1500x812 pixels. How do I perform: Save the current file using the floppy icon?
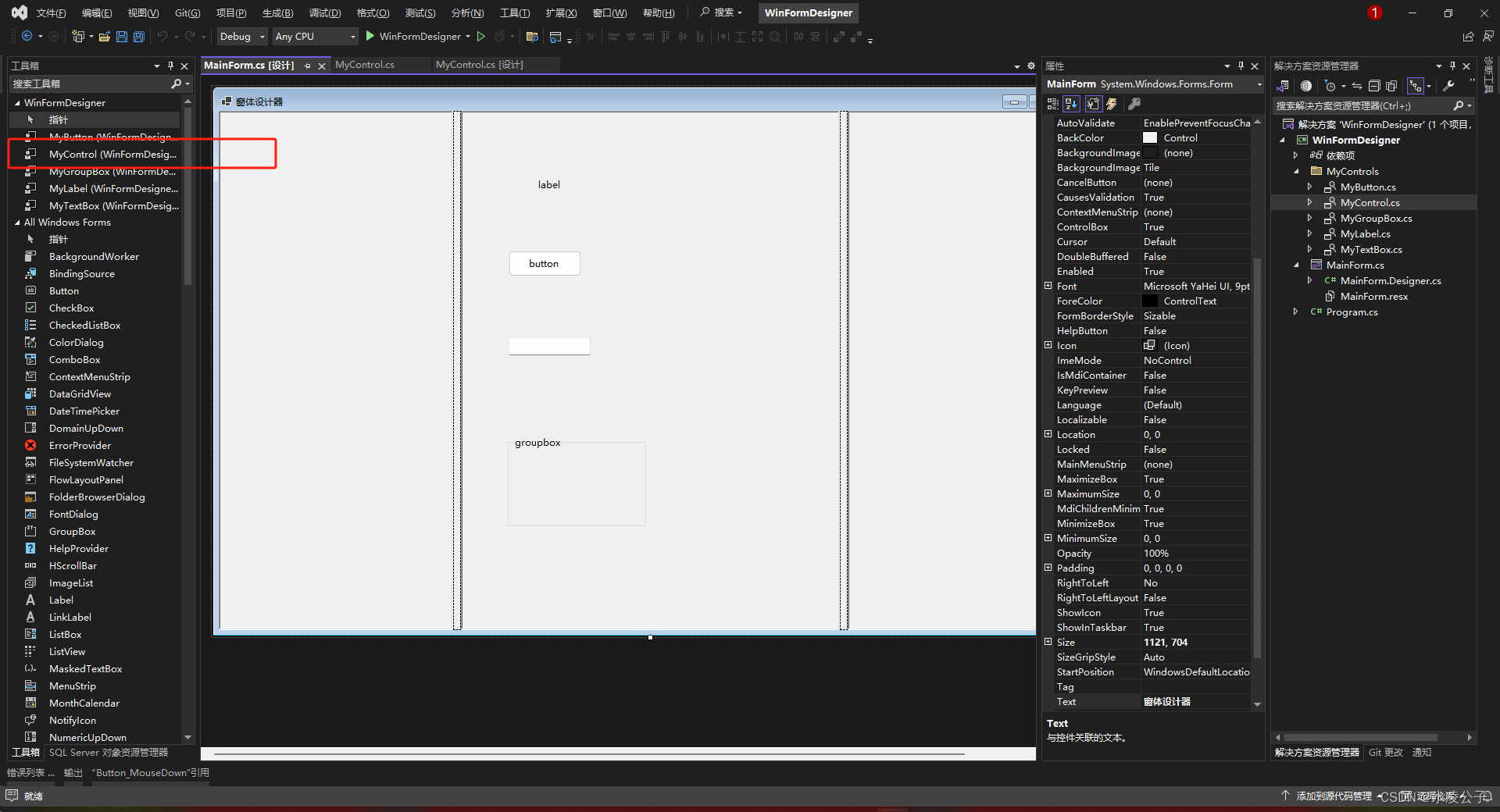coord(122,36)
